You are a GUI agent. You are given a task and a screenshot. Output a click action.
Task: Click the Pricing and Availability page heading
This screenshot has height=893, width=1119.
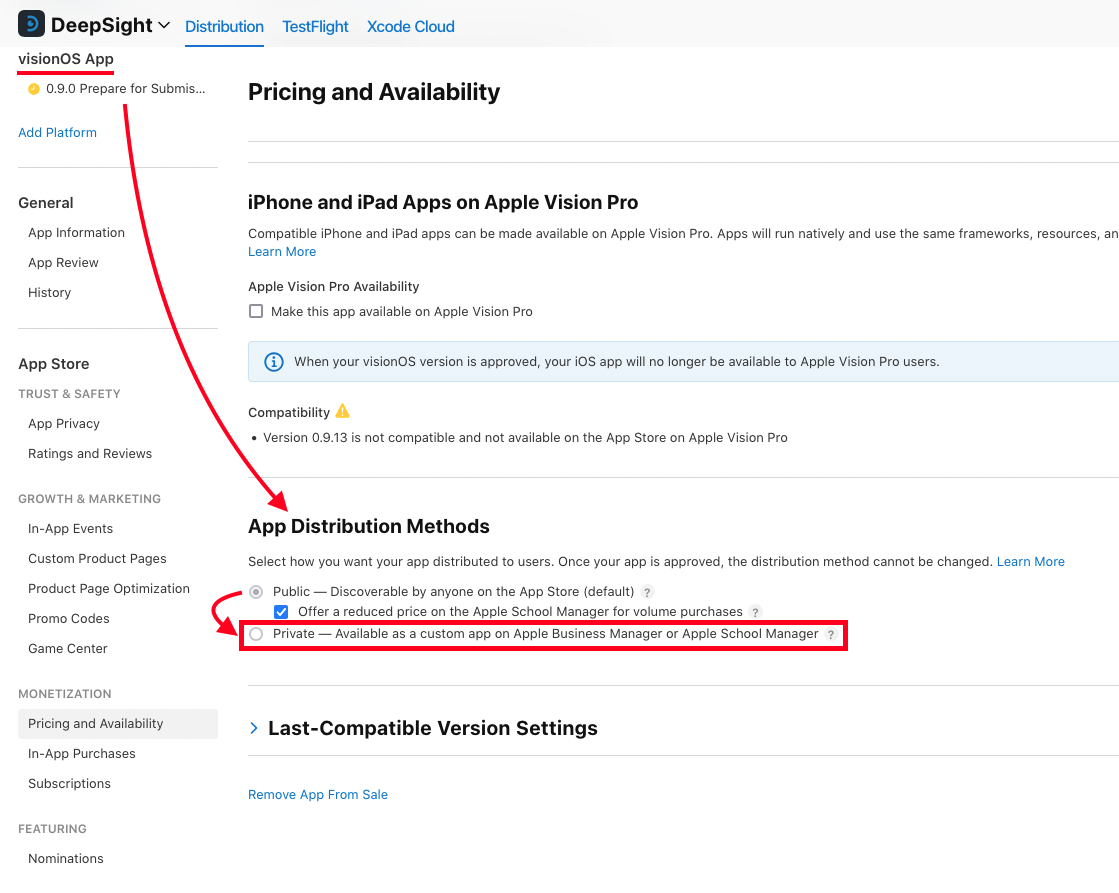pos(374,92)
